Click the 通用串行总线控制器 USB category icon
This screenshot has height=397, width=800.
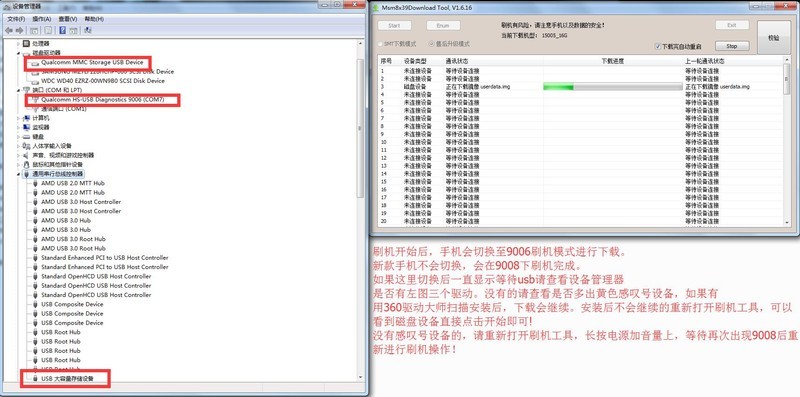[27, 174]
